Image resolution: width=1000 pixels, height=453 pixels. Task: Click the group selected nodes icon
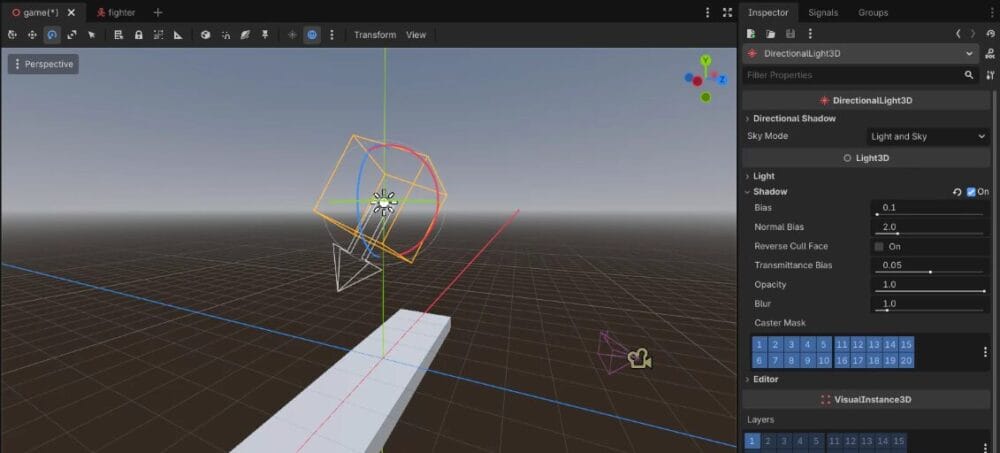click(158, 35)
